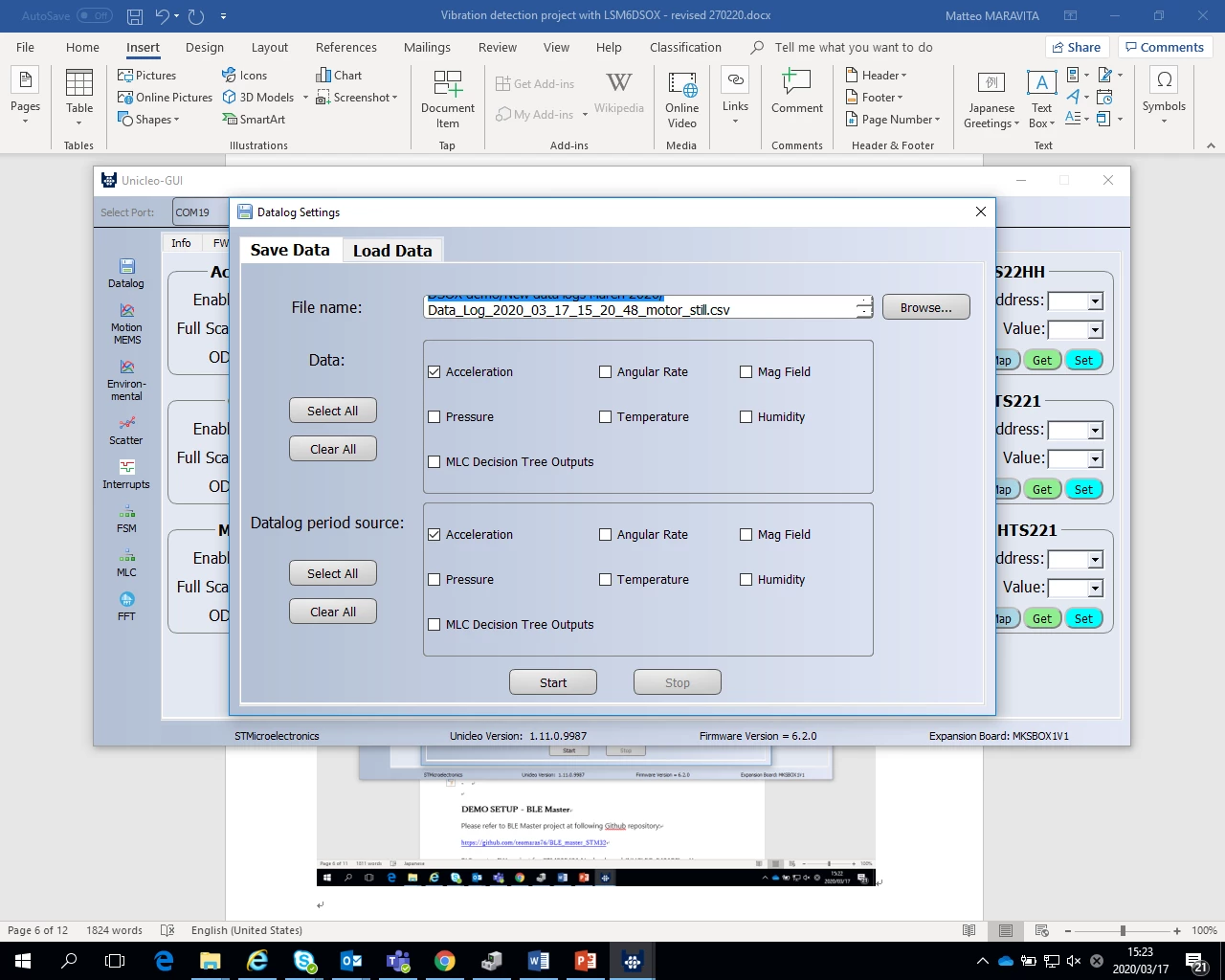1225x980 pixels.
Task: Open Outlook from the taskbar
Action: (x=351, y=960)
